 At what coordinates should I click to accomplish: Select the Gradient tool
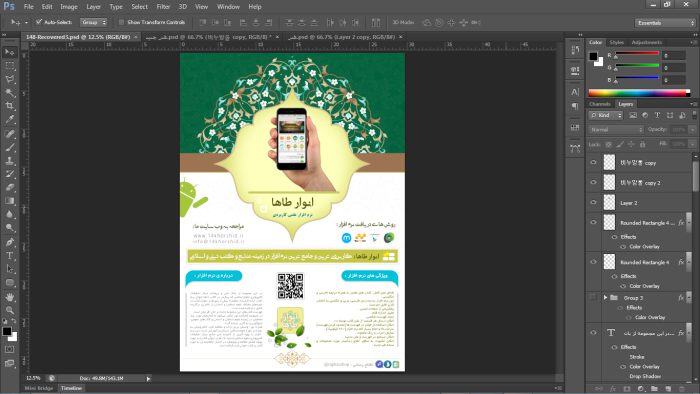tap(9, 201)
